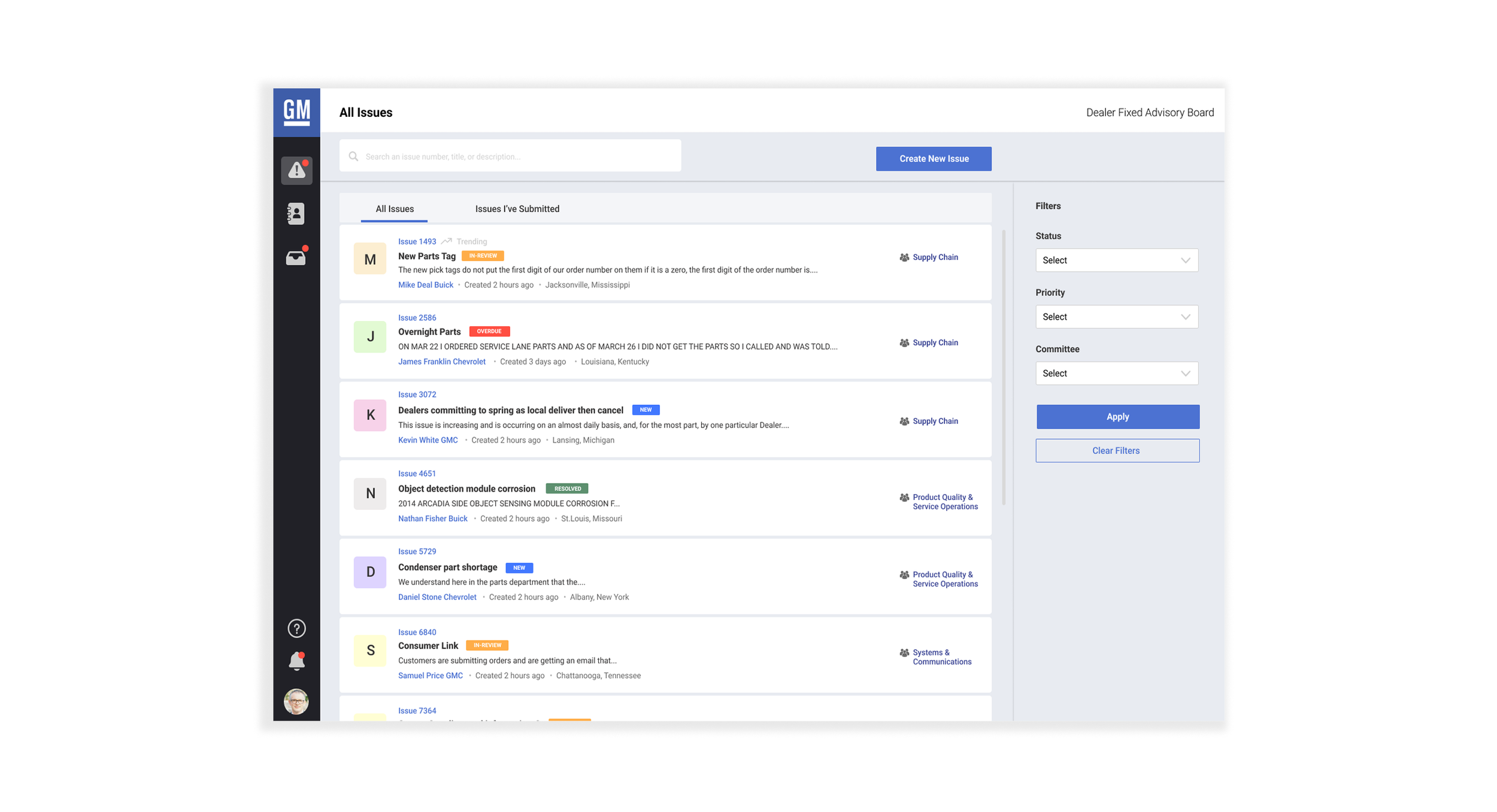Open the issues alert triangle icon
The image size is (1497, 812).
[x=296, y=171]
